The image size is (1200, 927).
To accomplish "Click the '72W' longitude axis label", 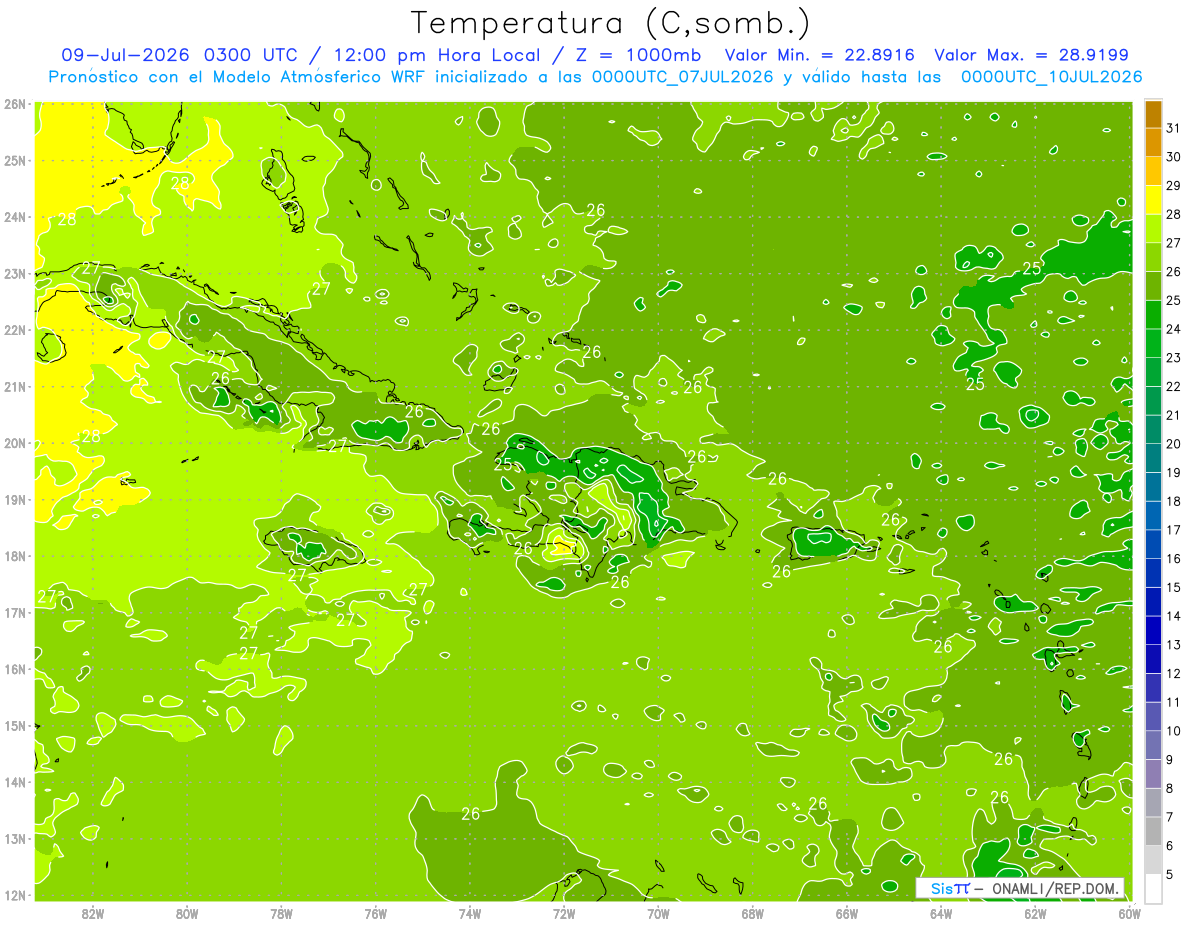I will coord(564,913).
